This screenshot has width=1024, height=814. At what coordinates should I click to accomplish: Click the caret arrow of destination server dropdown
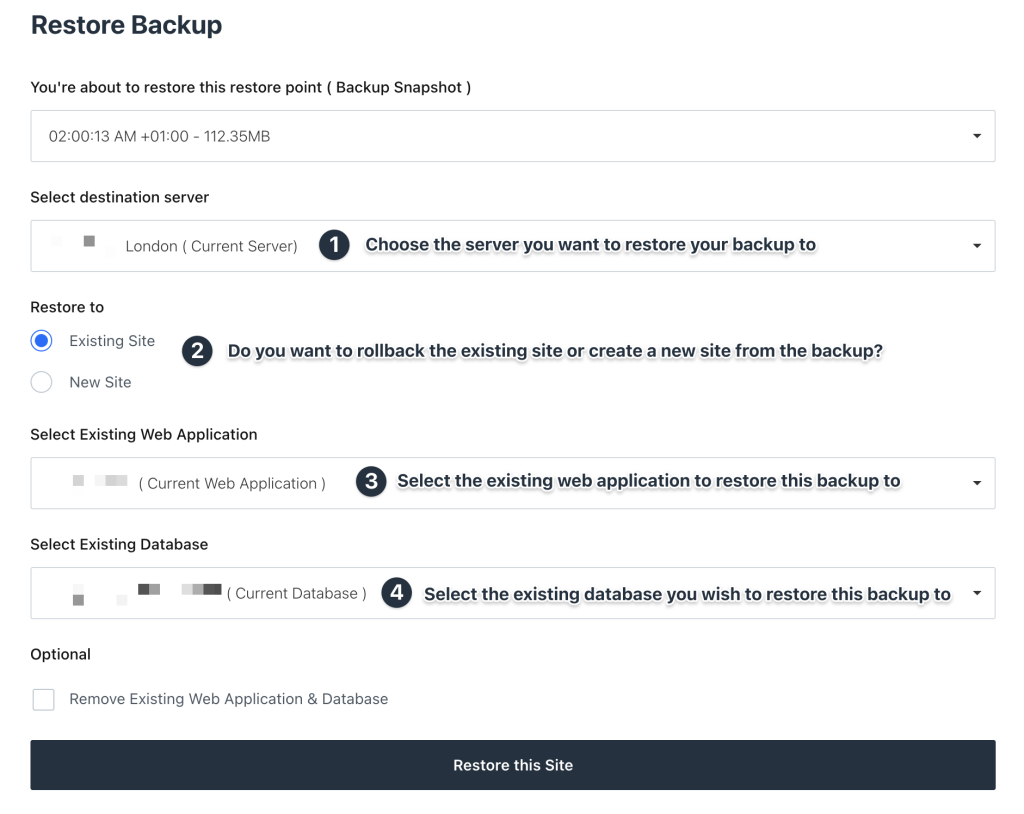[x=977, y=246]
